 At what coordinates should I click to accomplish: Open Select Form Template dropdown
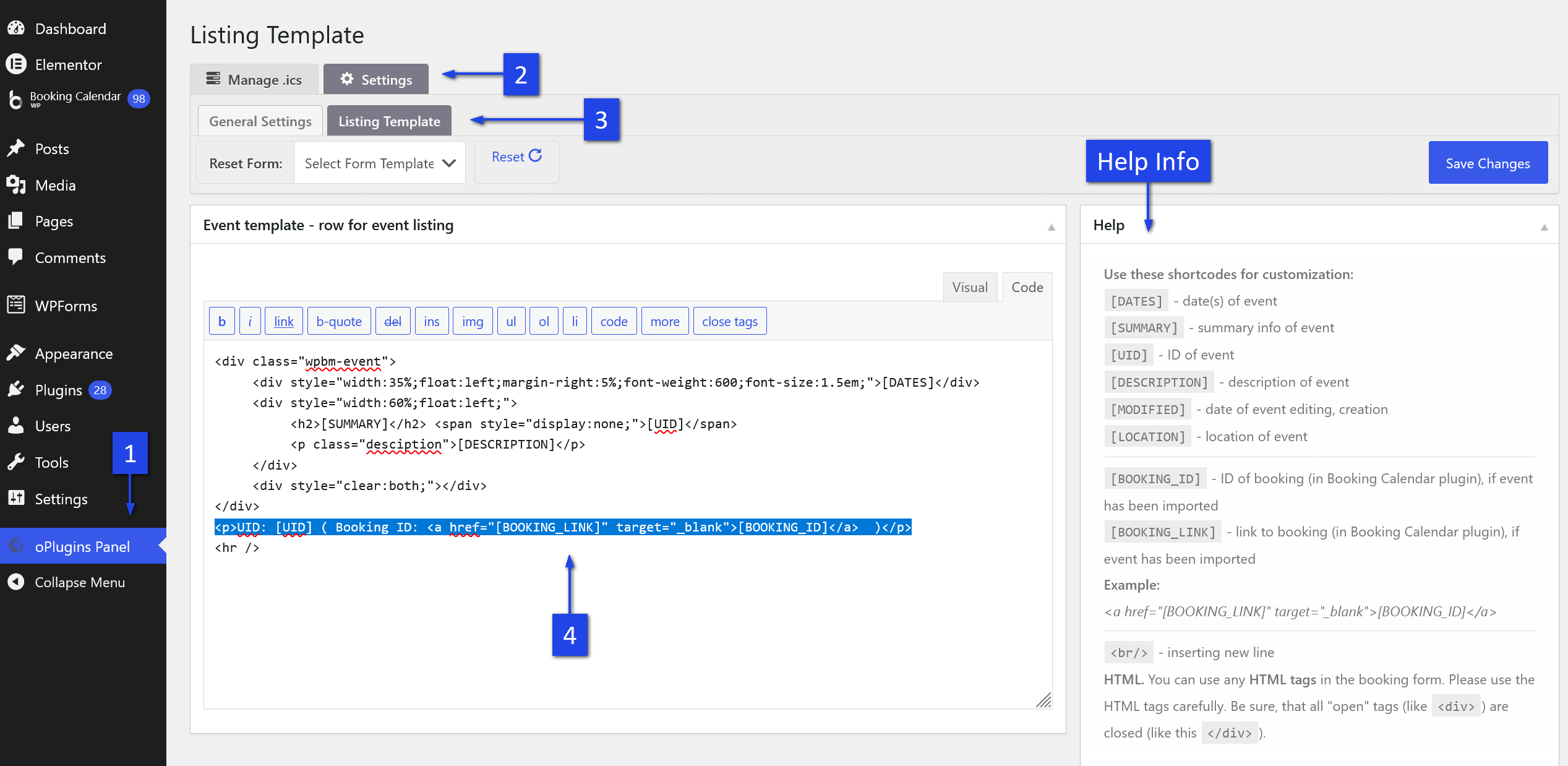click(380, 163)
